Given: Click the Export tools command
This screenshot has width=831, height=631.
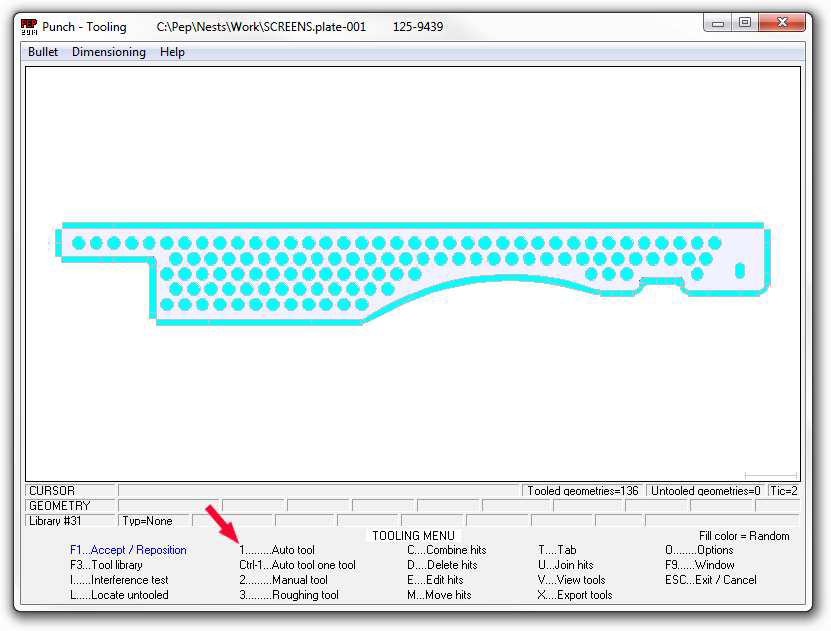Looking at the screenshot, I should [575, 595].
